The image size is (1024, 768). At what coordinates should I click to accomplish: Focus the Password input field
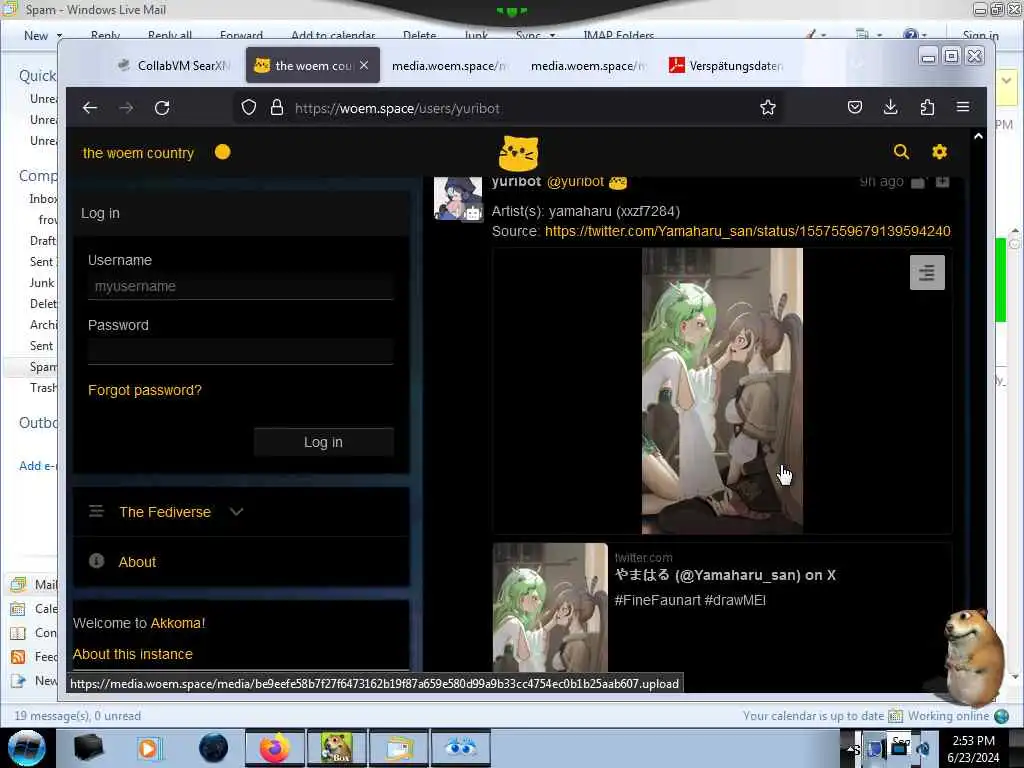pyautogui.click(x=240, y=351)
